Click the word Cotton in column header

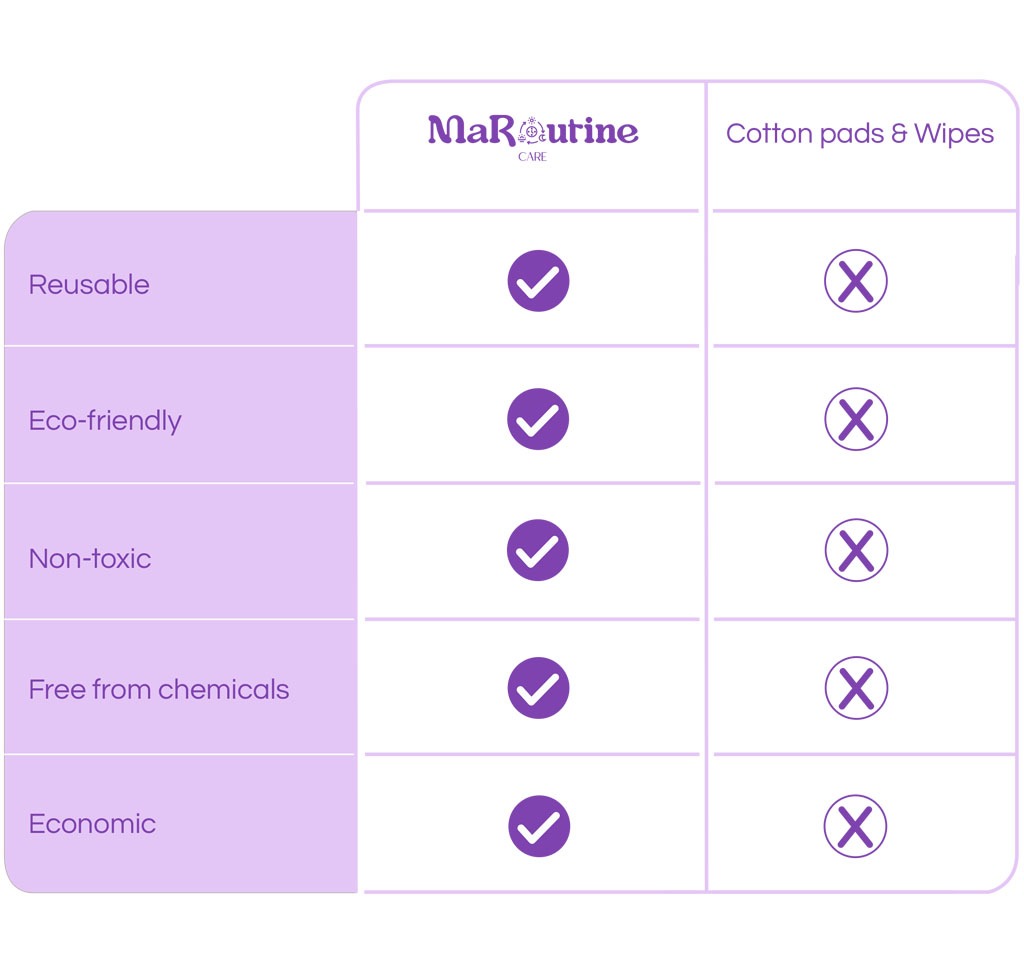pos(763,134)
